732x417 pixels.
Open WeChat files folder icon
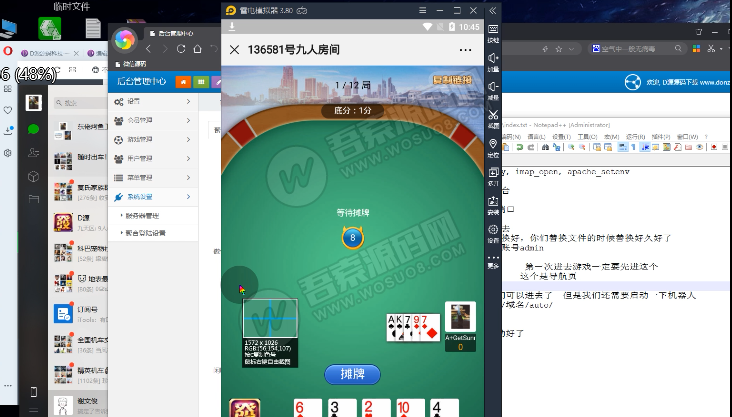click(x=33, y=199)
